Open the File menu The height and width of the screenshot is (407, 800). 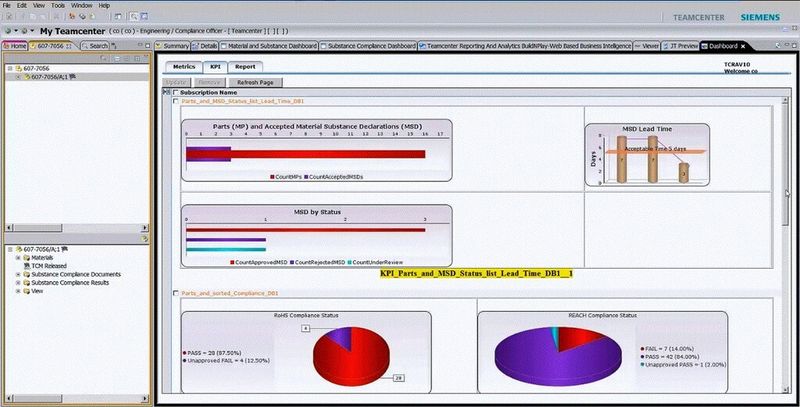point(7,6)
